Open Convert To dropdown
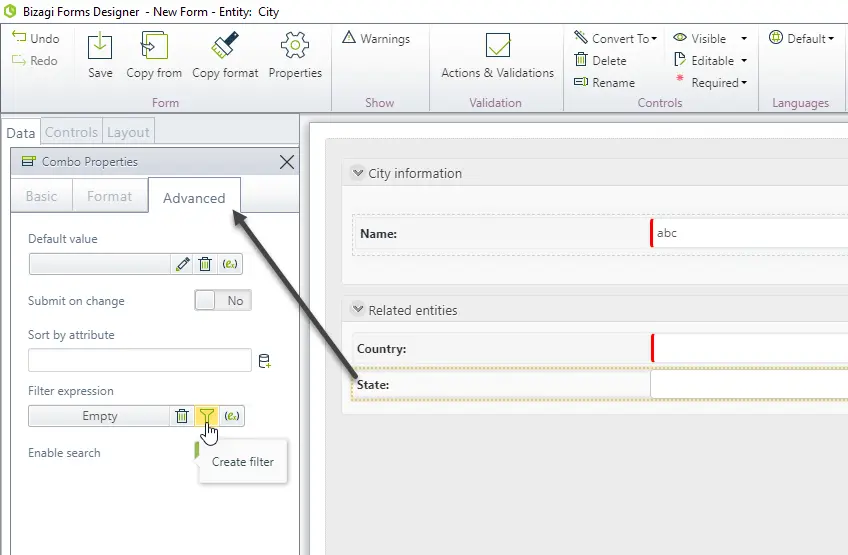The width and height of the screenshot is (848, 555). [x=615, y=38]
